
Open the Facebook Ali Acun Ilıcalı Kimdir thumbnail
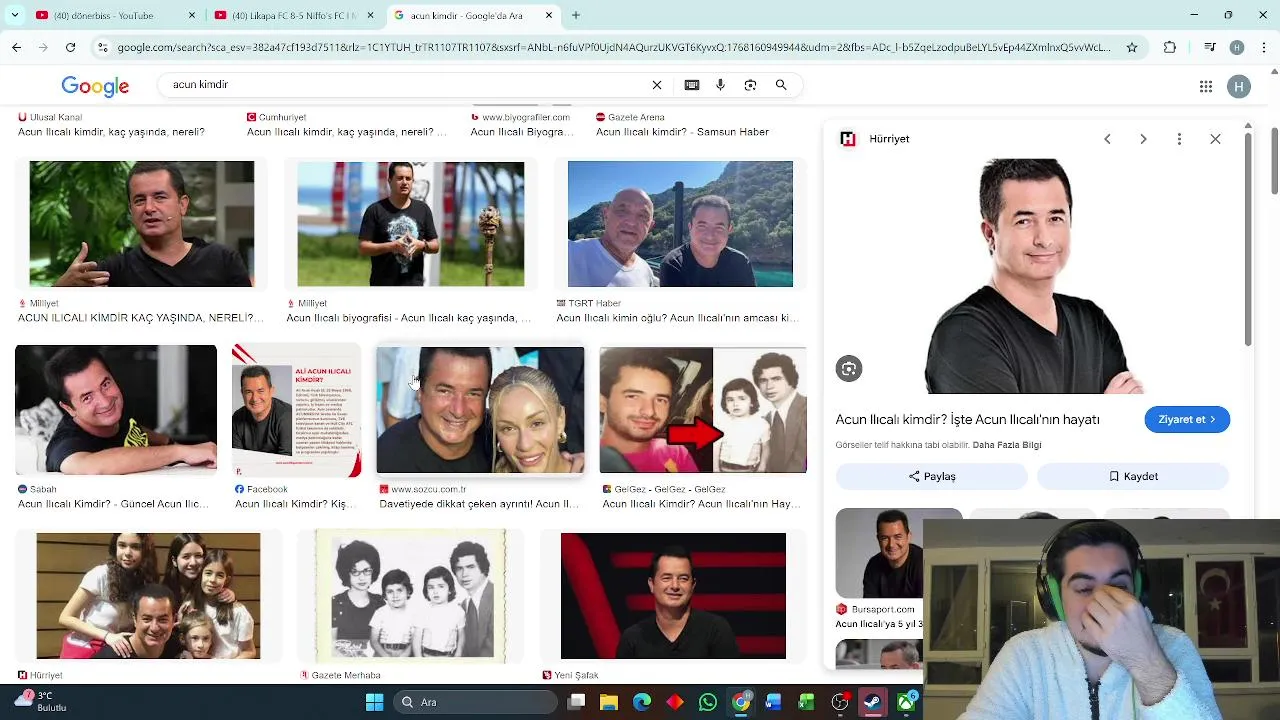coord(297,409)
